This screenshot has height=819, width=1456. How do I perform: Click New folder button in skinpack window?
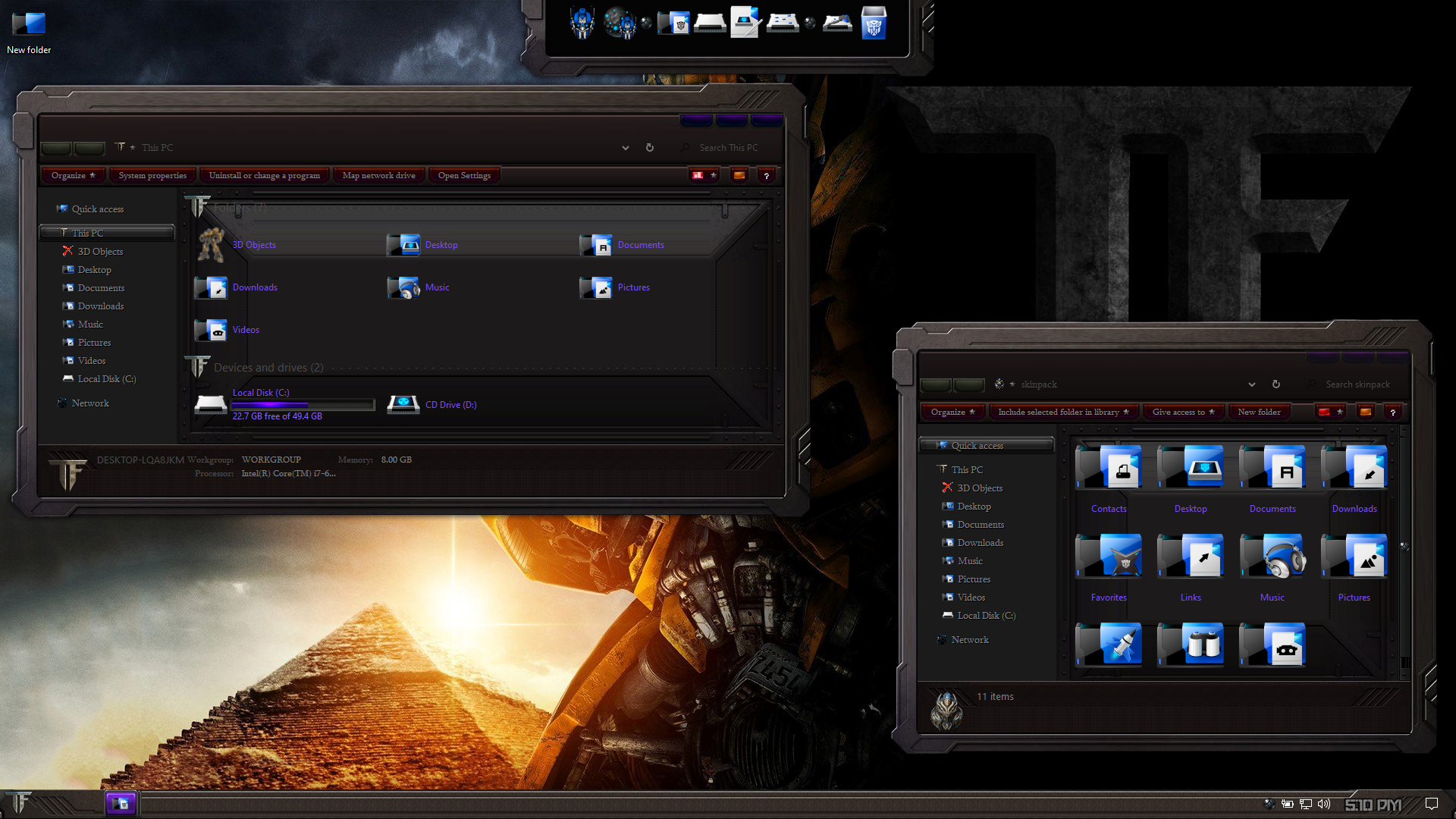(x=1259, y=413)
